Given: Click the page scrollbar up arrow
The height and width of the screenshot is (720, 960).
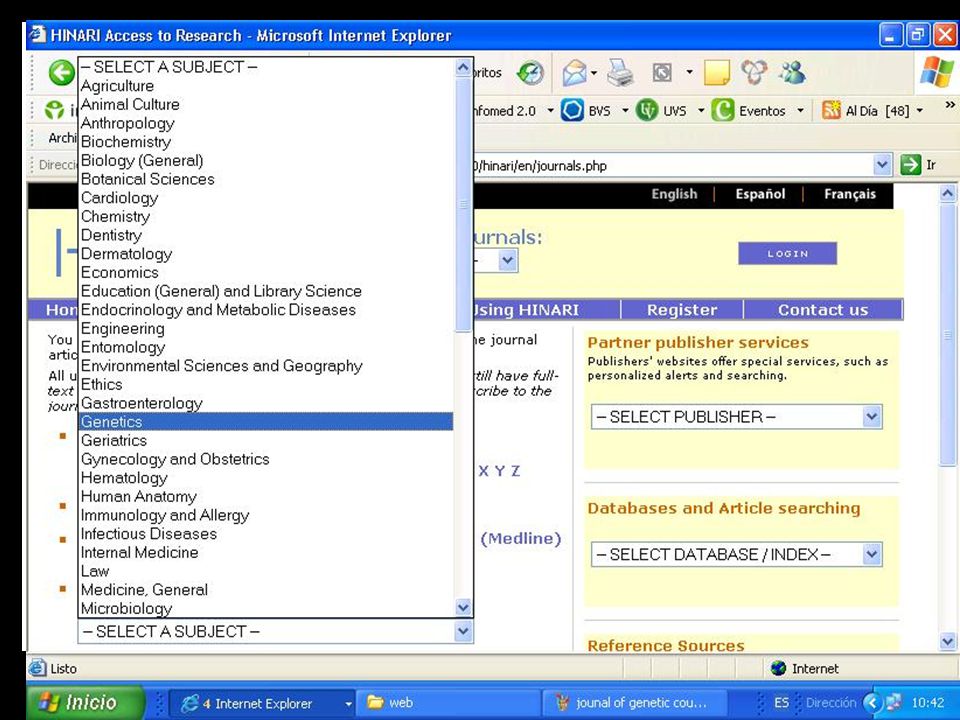Looking at the screenshot, I should click(x=948, y=193).
